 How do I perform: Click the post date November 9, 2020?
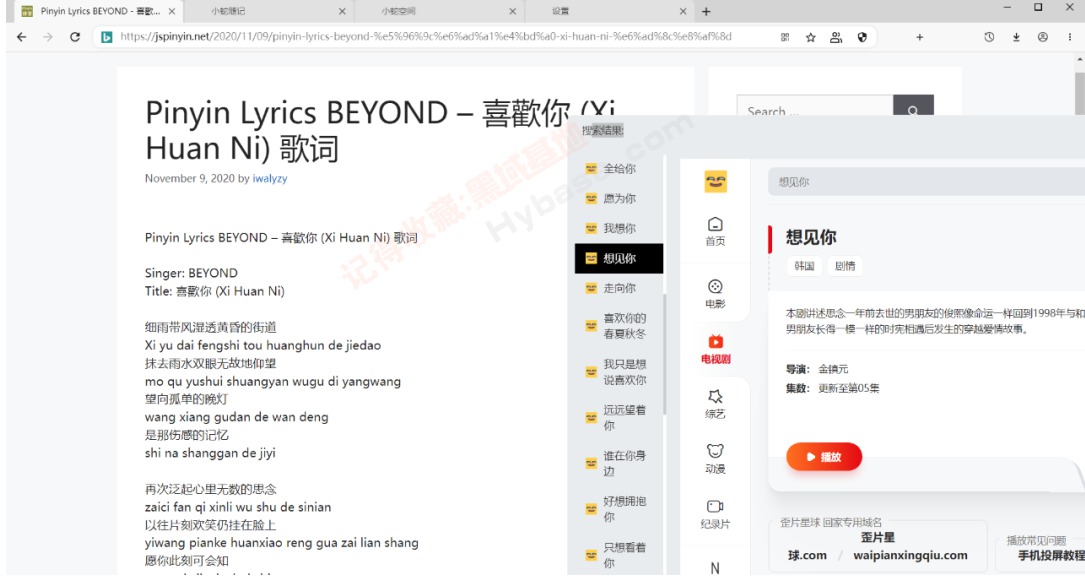(x=190, y=179)
